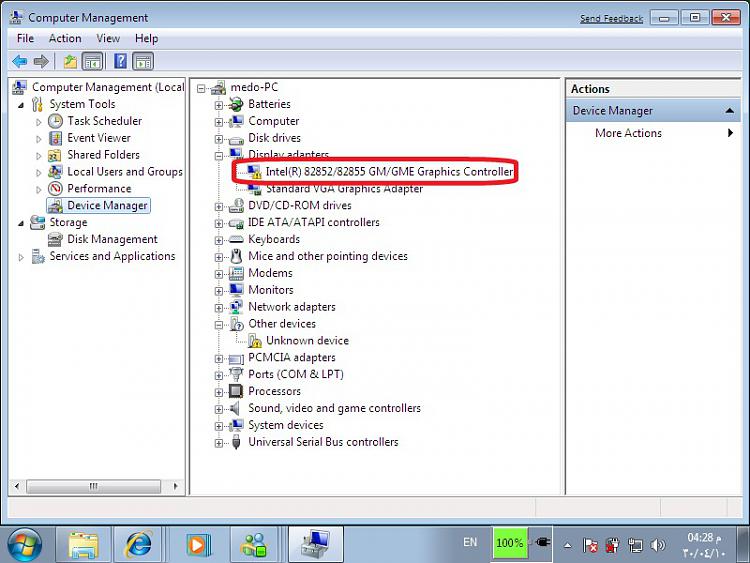Collapse the medo-PC root node
The height and width of the screenshot is (563, 750).
pyautogui.click(x=201, y=88)
